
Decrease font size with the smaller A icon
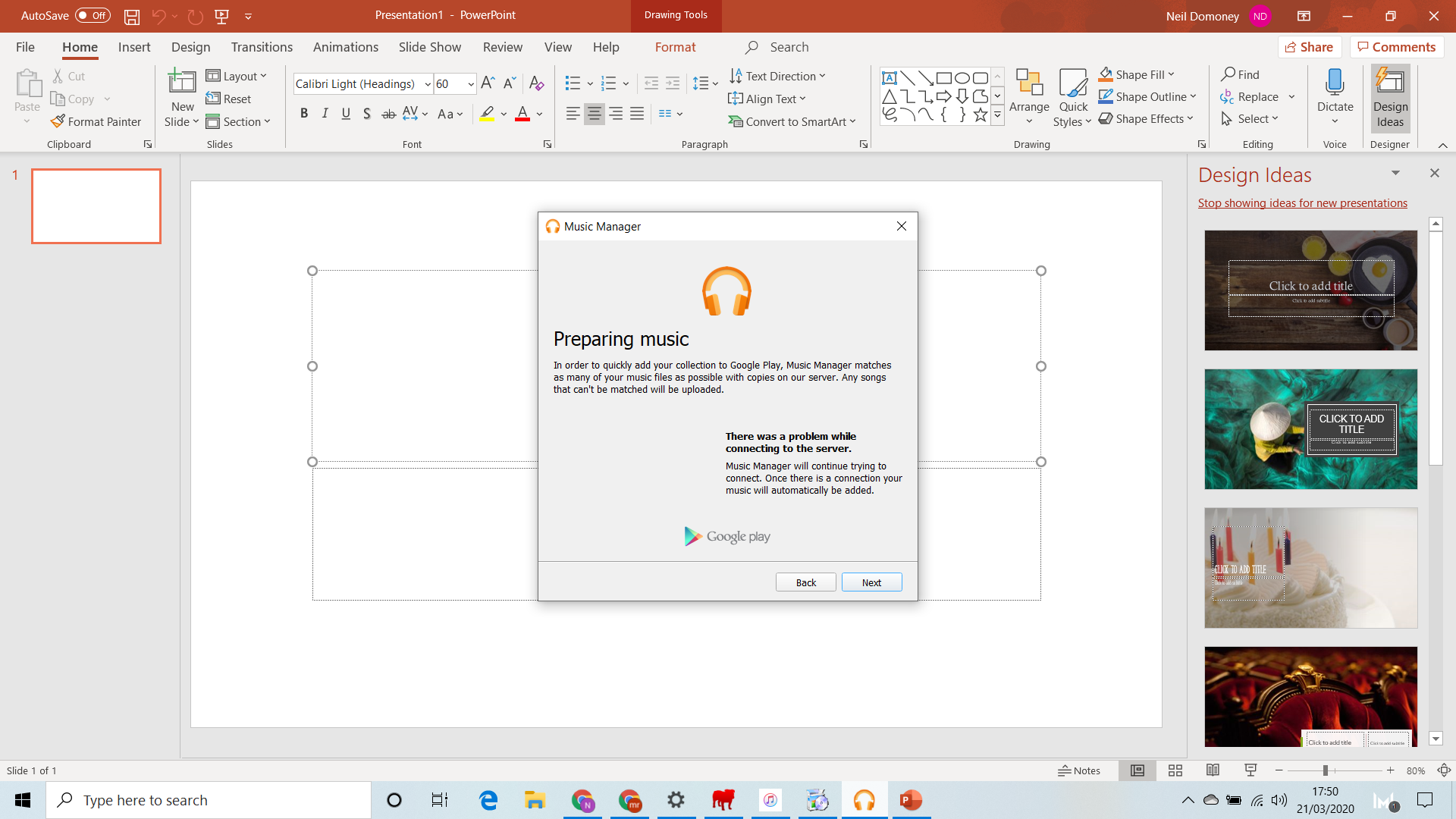pyautogui.click(x=510, y=83)
